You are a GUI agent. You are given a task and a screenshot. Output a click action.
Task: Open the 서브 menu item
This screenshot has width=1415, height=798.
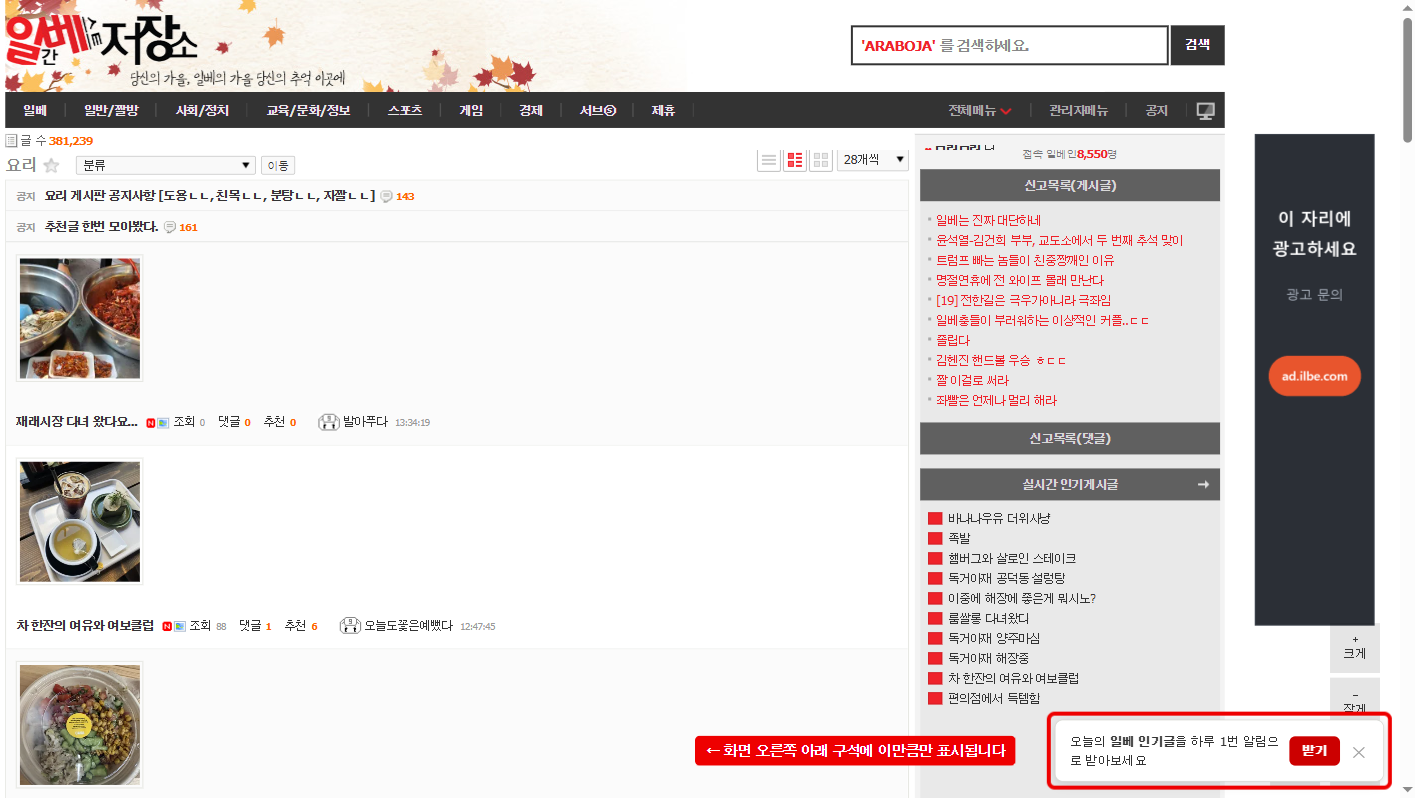coord(598,110)
